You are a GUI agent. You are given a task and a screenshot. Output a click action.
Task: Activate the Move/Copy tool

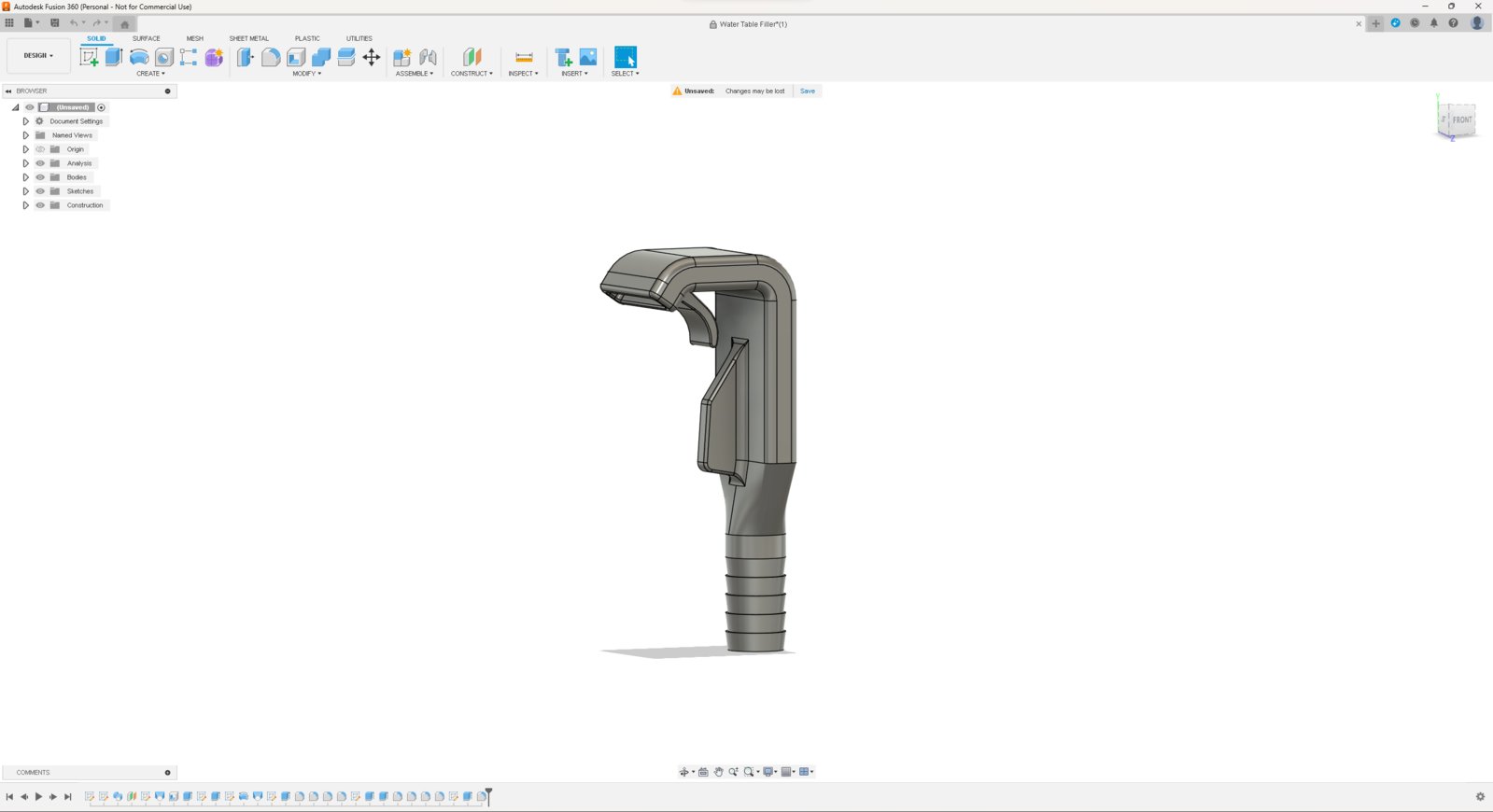[372, 57]
